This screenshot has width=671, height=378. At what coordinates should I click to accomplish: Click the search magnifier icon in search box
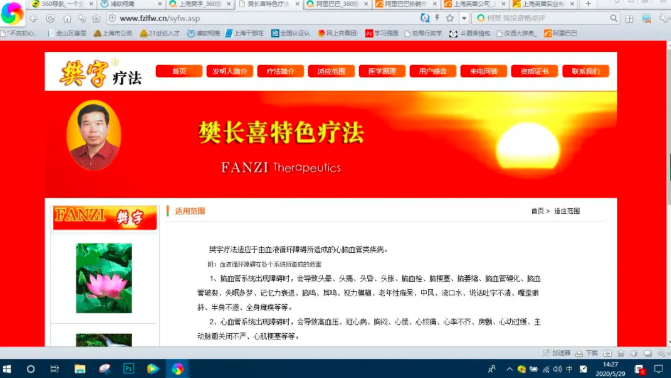tap(613, 18)
